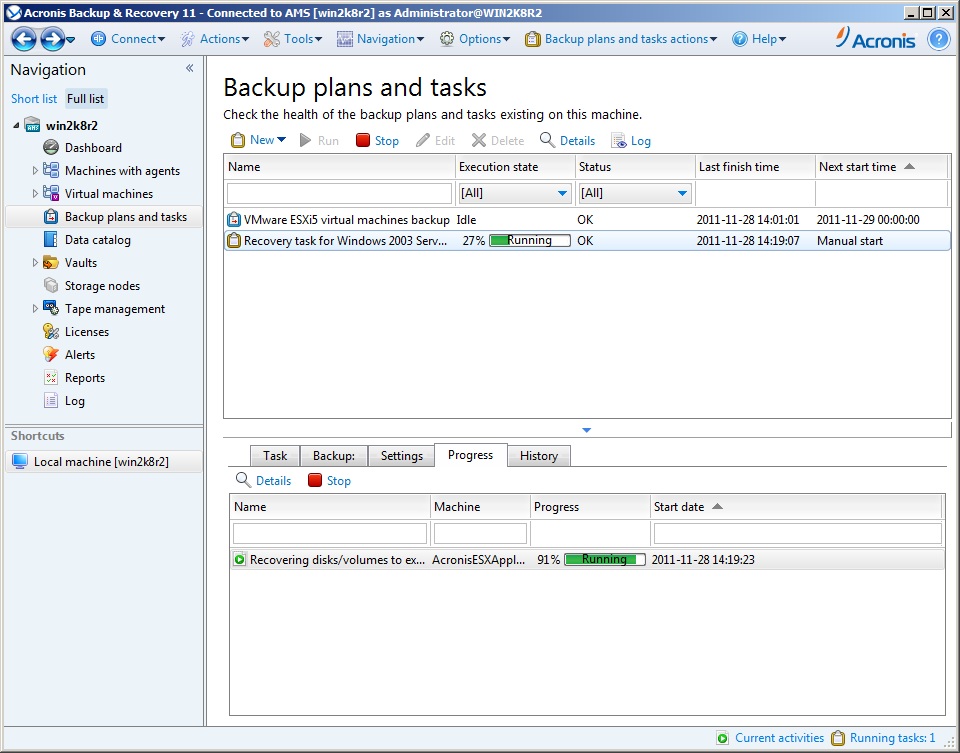Expand the Virtual machines node

pyautogui.click(x=35, y=193)
